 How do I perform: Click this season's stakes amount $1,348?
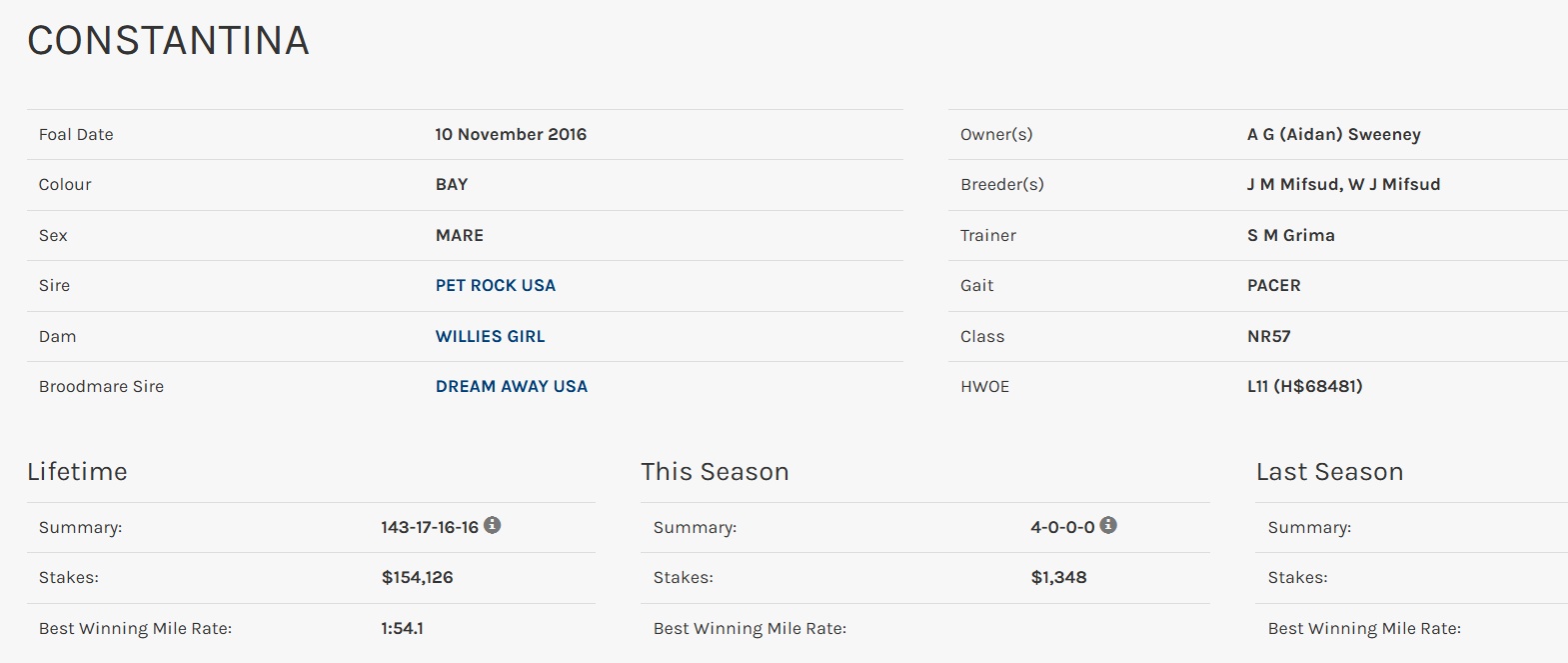point(1058,578)
